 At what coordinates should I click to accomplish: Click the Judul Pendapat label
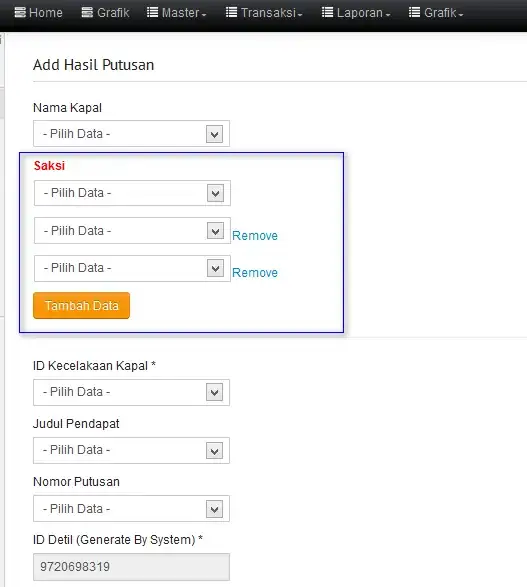(76, 424)
